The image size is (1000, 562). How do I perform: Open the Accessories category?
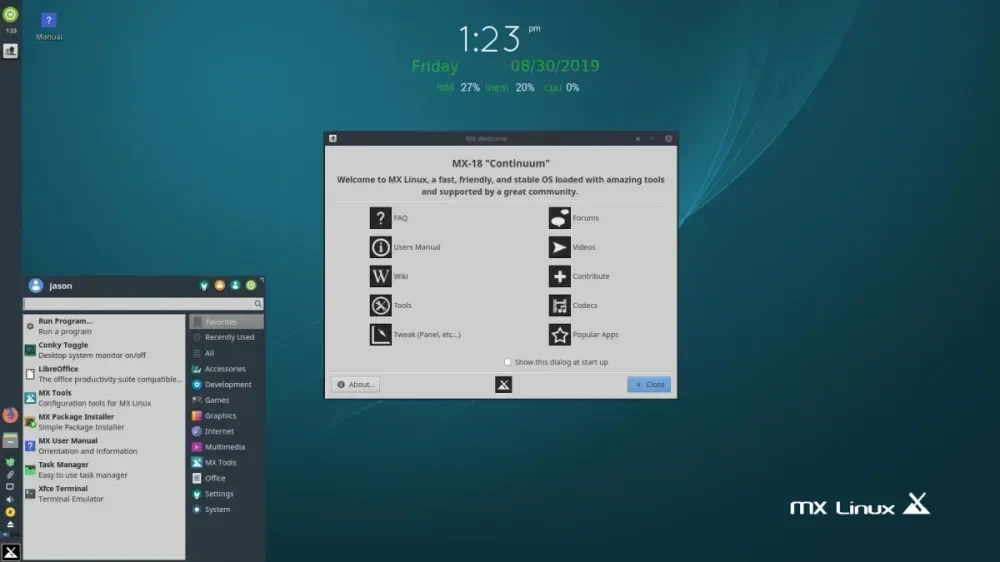point(226,369)
